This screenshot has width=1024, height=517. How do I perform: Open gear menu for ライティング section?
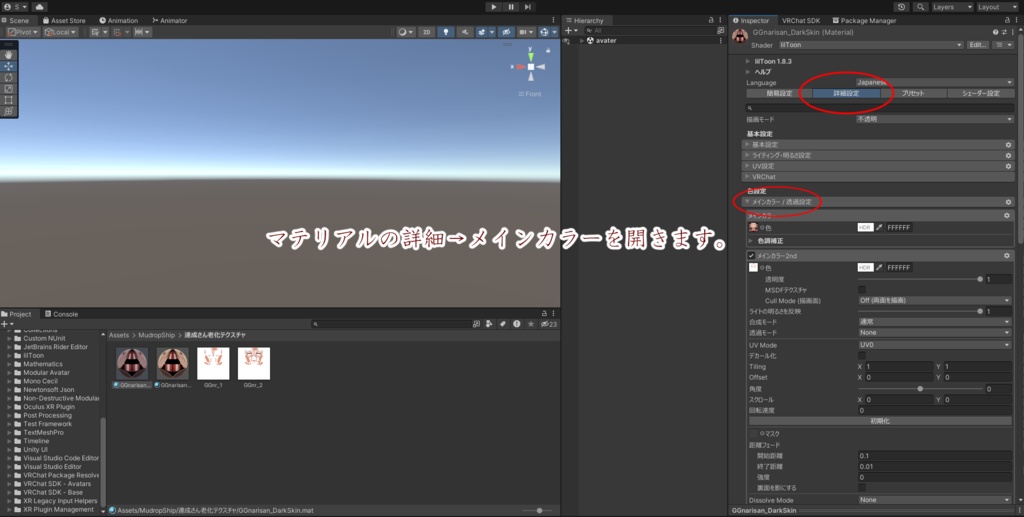(x=1008, y=155)
